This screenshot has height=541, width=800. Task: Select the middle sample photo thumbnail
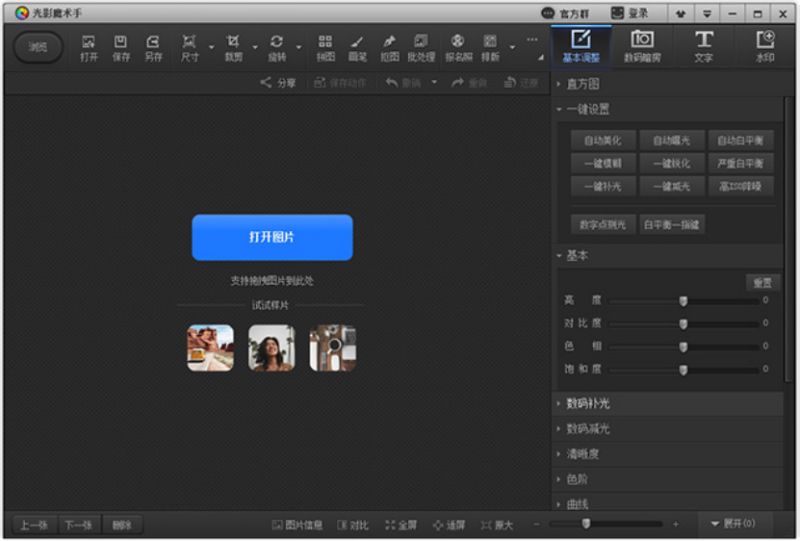271,348
